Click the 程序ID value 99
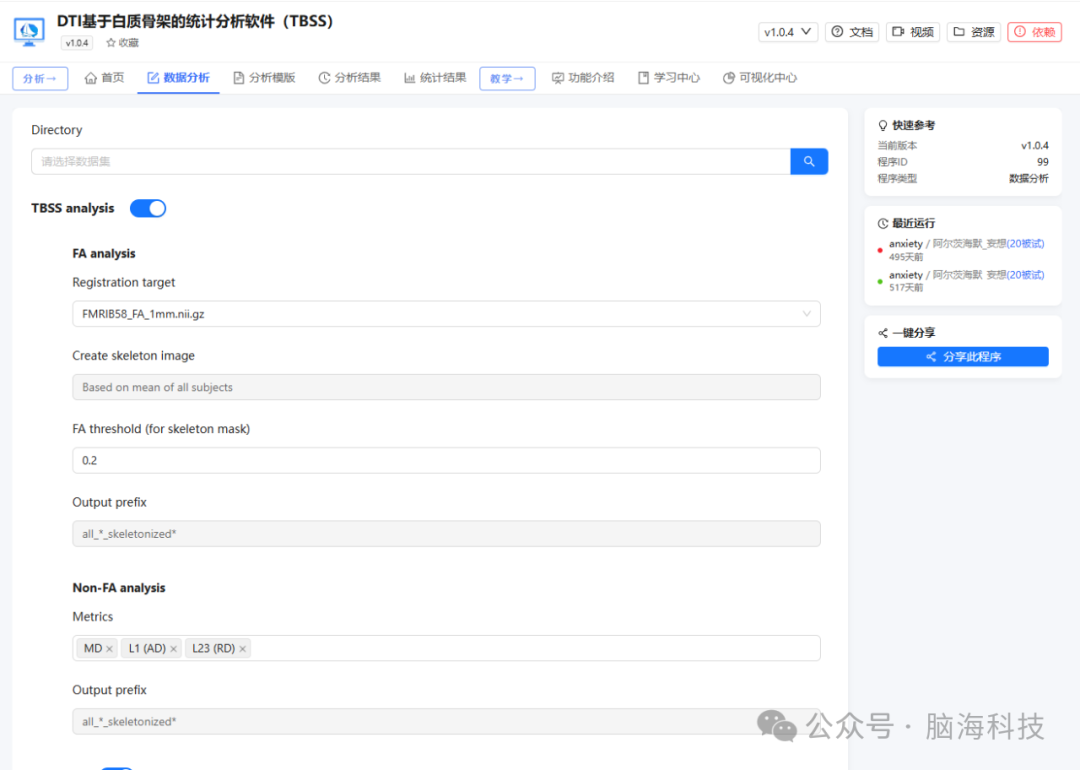 coord(1042,162)
